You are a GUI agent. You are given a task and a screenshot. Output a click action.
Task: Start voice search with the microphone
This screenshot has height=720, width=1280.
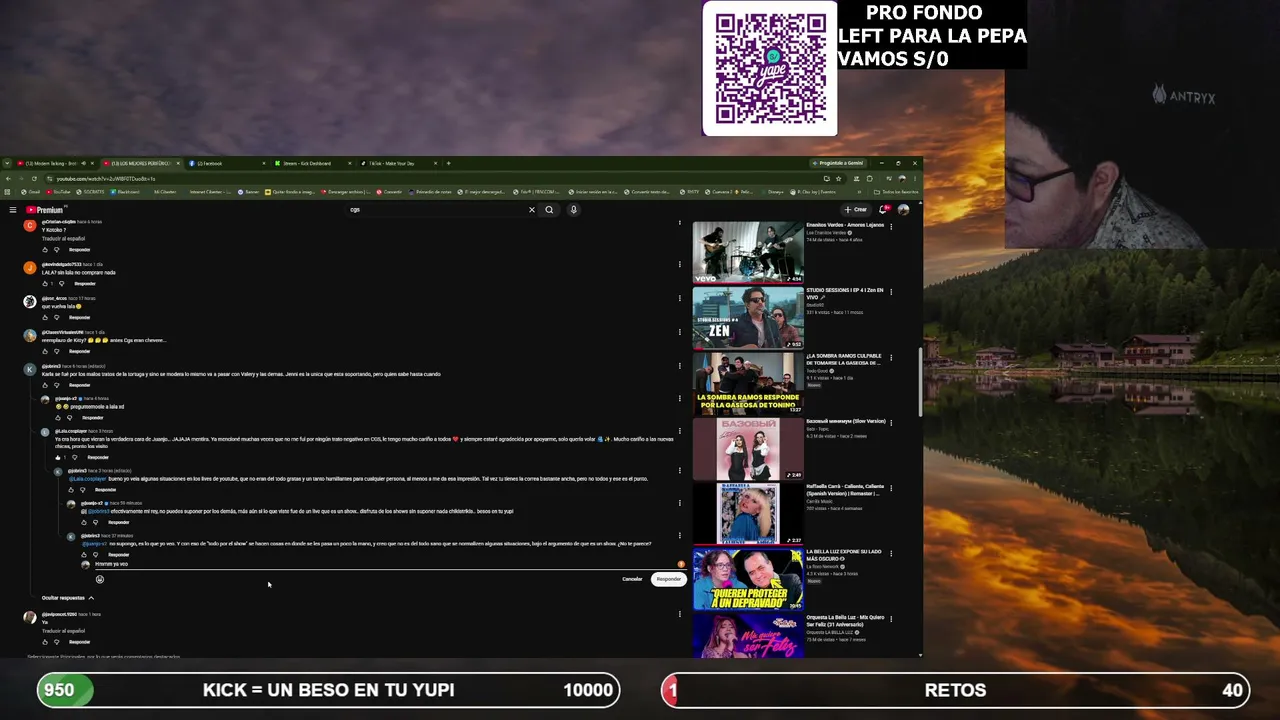pos(573,210)
